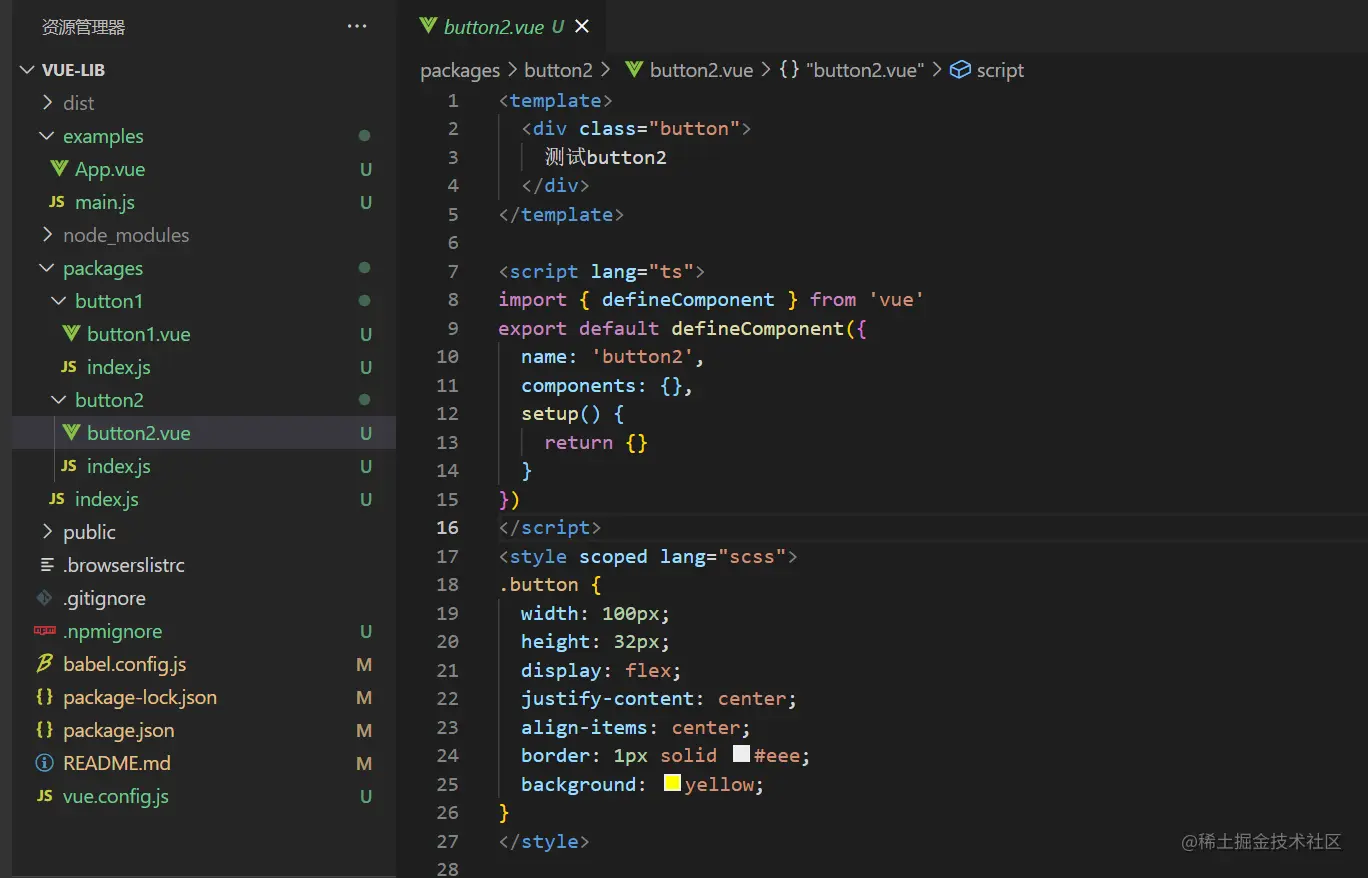The image size is (1368, 878).
Task: Click the scoped keyword in style tag
Action: (613, 556)
